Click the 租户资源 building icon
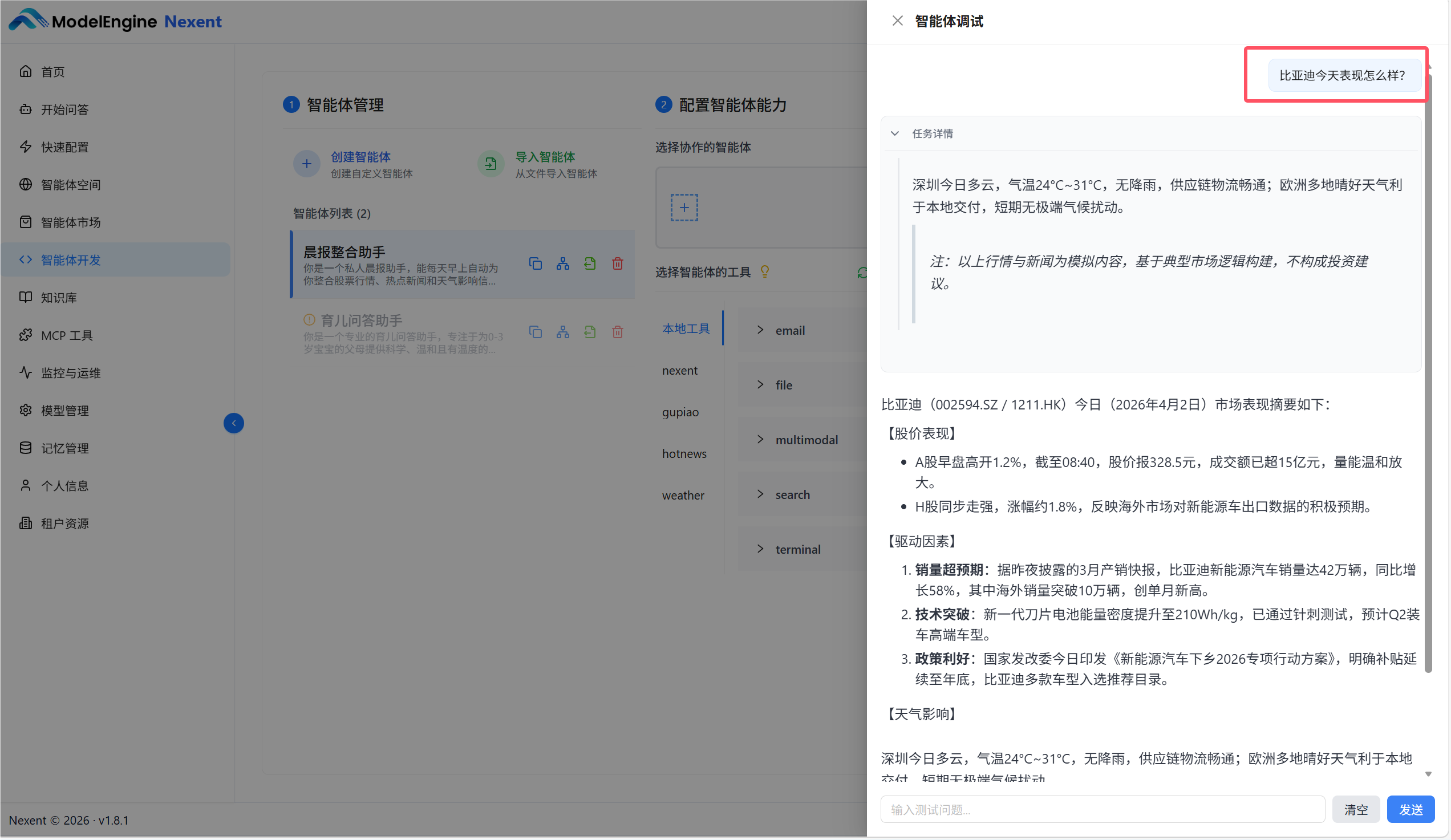 tap(25, 524)
